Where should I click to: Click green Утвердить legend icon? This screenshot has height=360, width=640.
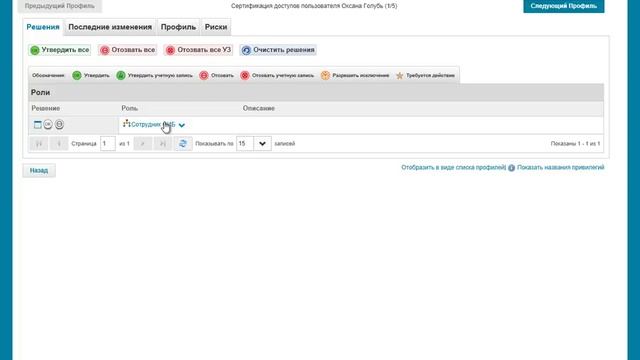(77, 76)
